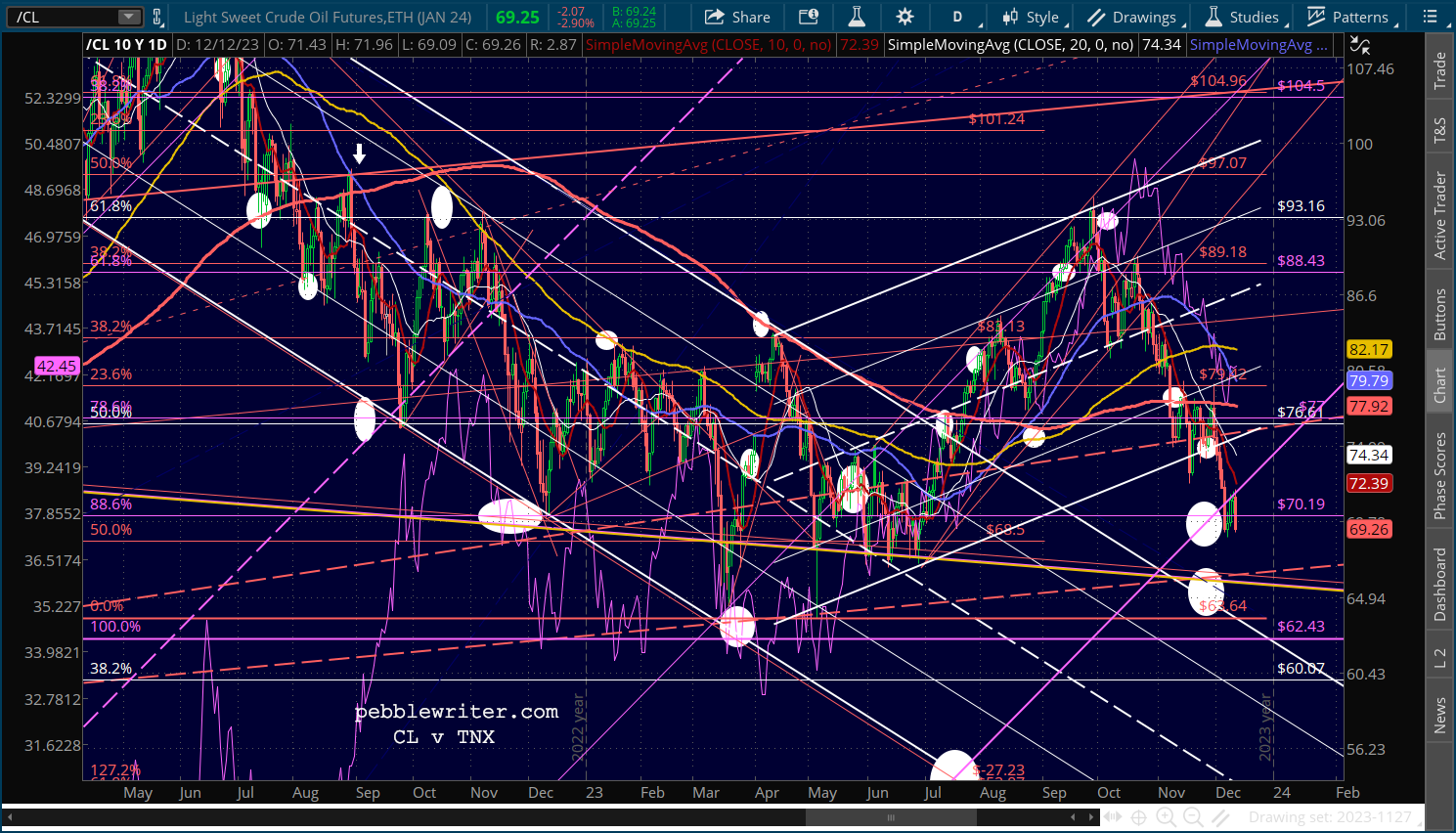
Task: Open the Active Trader side tab
Action: click(x=1440, y=215)
